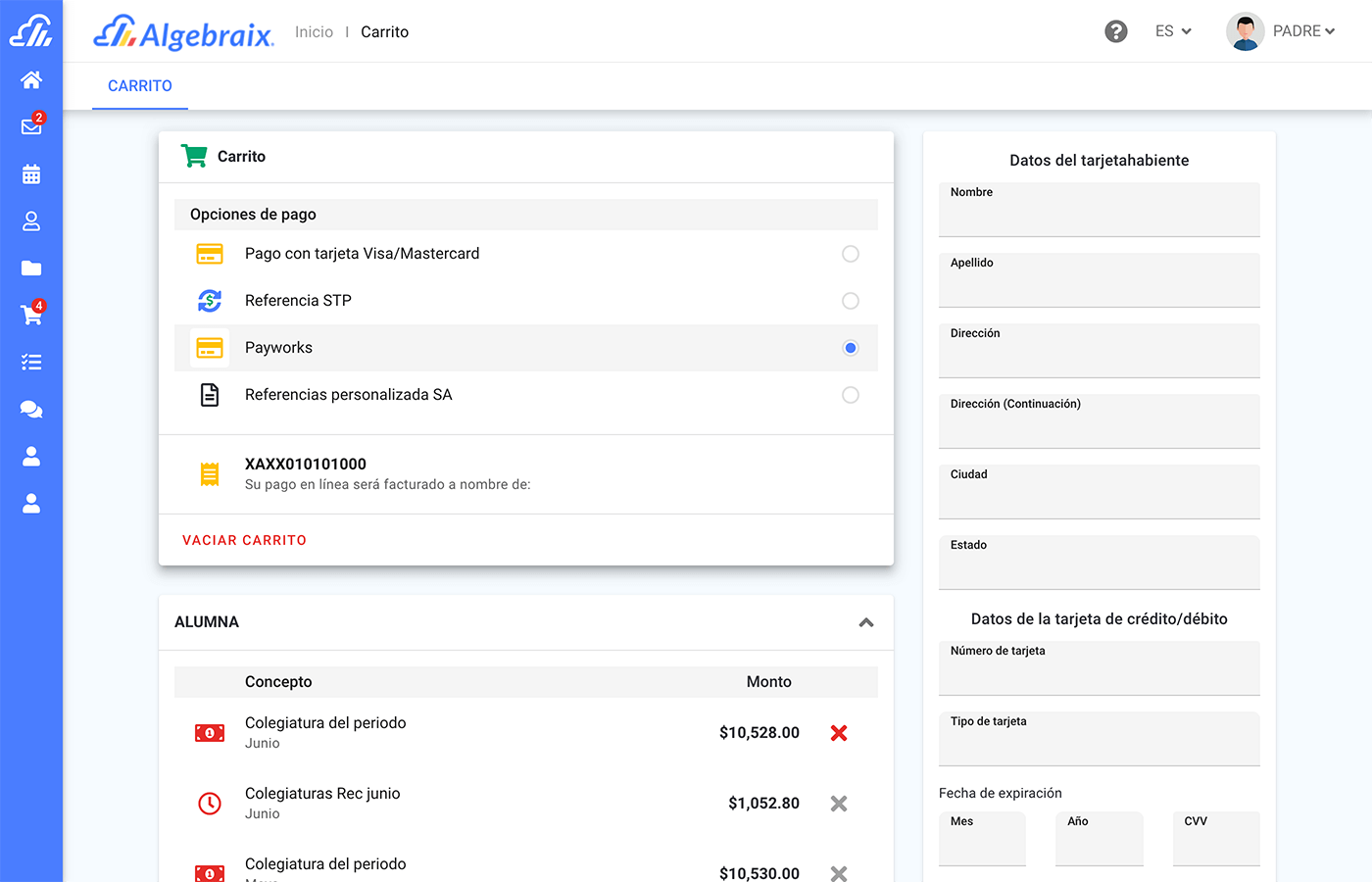Open the folder icon in sidebar

point(31,269)
